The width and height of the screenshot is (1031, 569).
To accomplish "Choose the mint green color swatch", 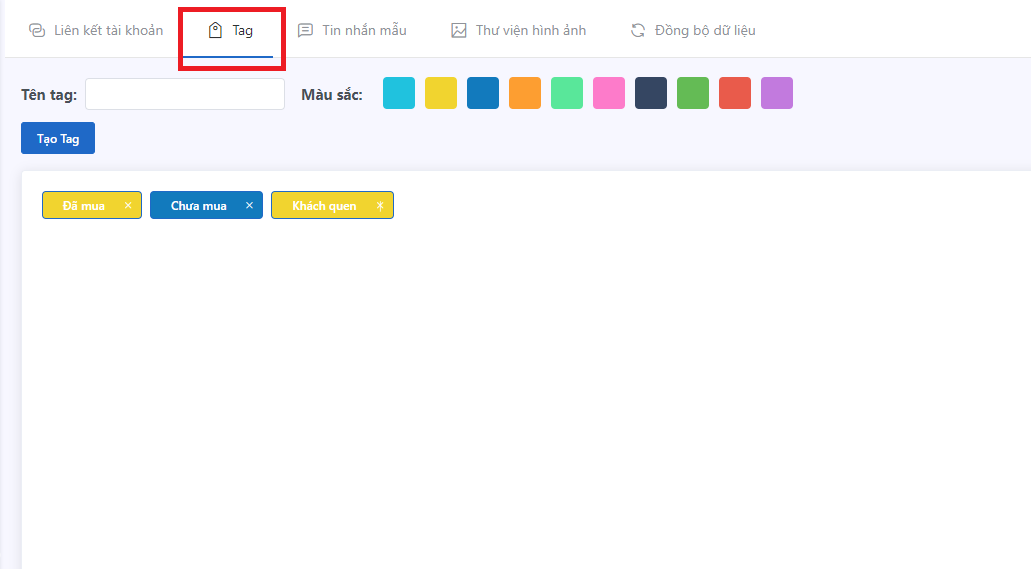I will pyautogui.click(x=567, y=93).
